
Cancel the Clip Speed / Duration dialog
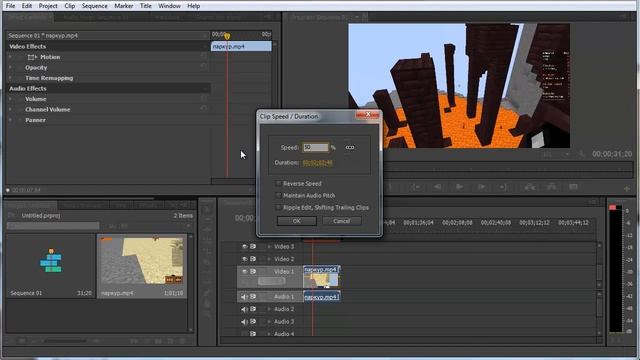(342, 221)
